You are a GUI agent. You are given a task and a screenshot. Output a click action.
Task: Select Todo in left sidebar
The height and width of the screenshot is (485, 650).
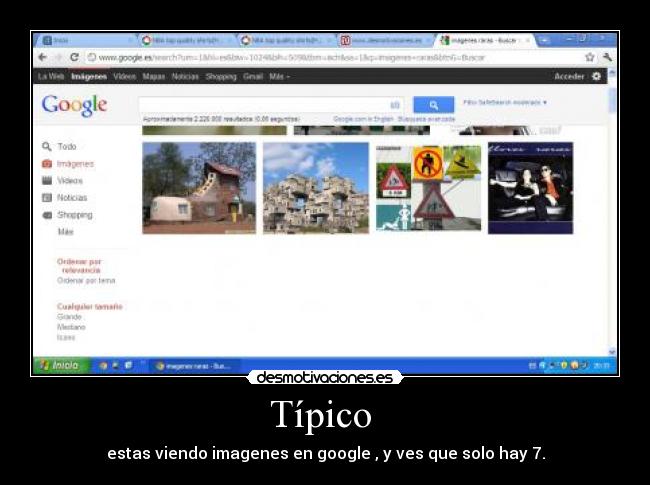pyautogui.click(x=67, y=146)
